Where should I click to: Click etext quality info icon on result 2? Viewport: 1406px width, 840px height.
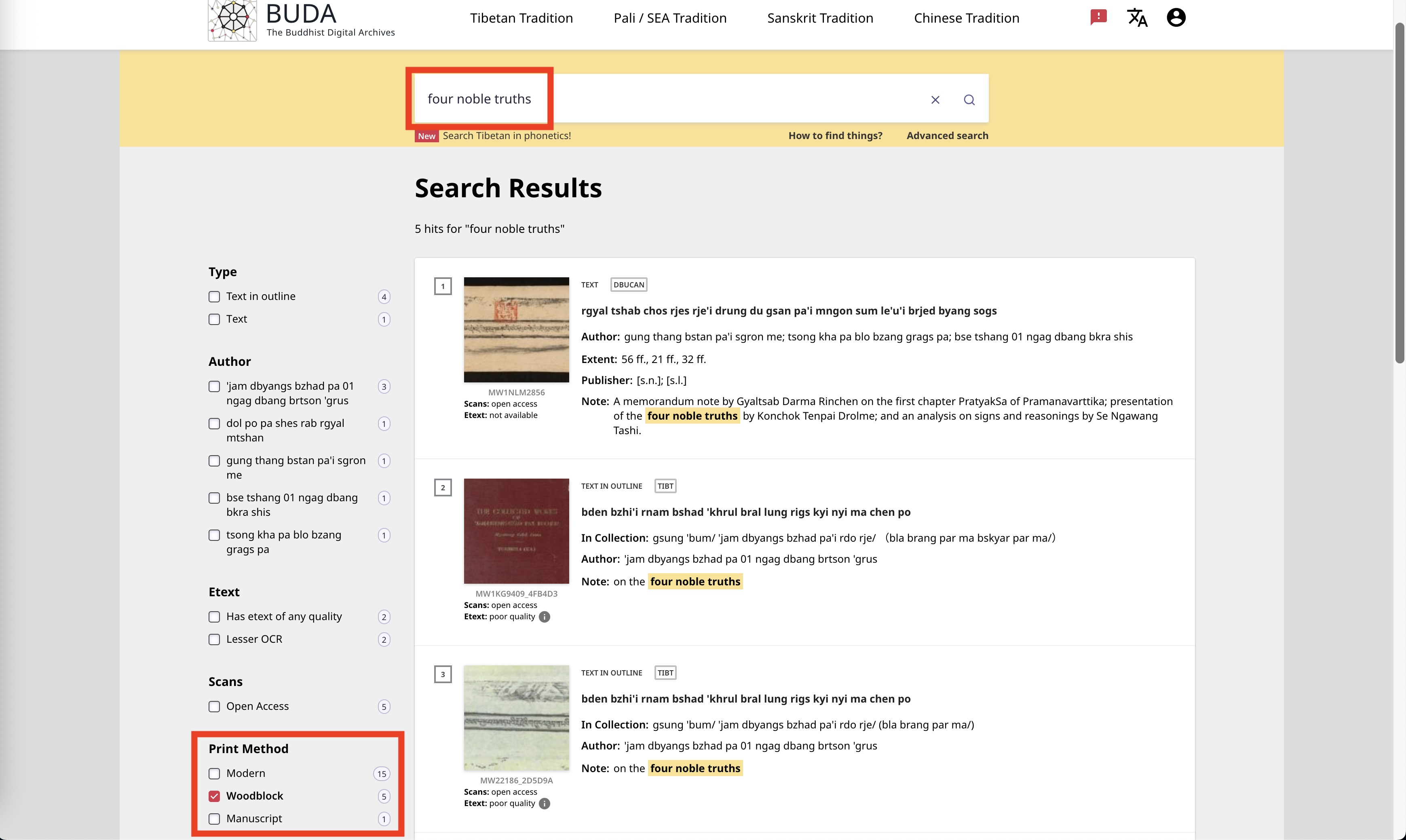[544, 616]
